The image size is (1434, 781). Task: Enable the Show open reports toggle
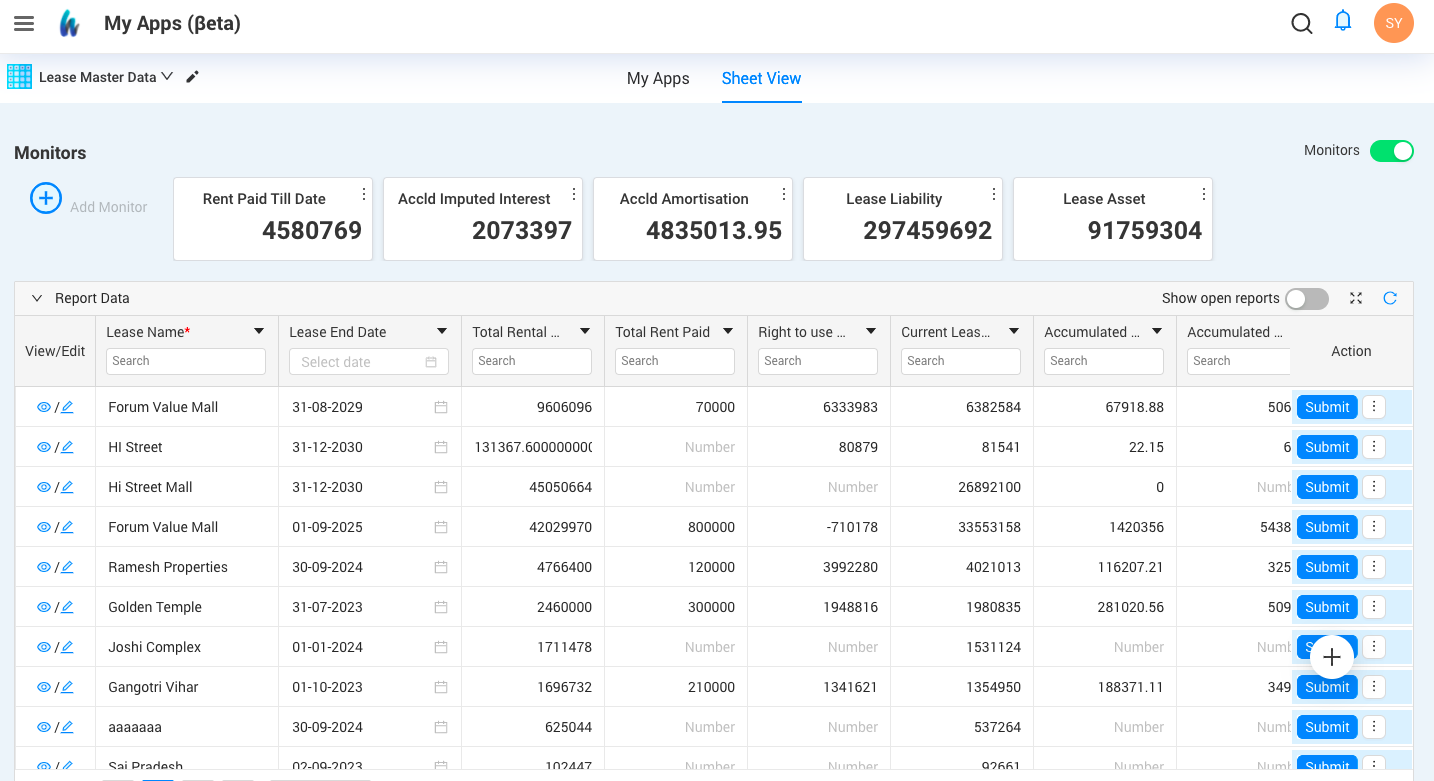tap(1306, 298)
